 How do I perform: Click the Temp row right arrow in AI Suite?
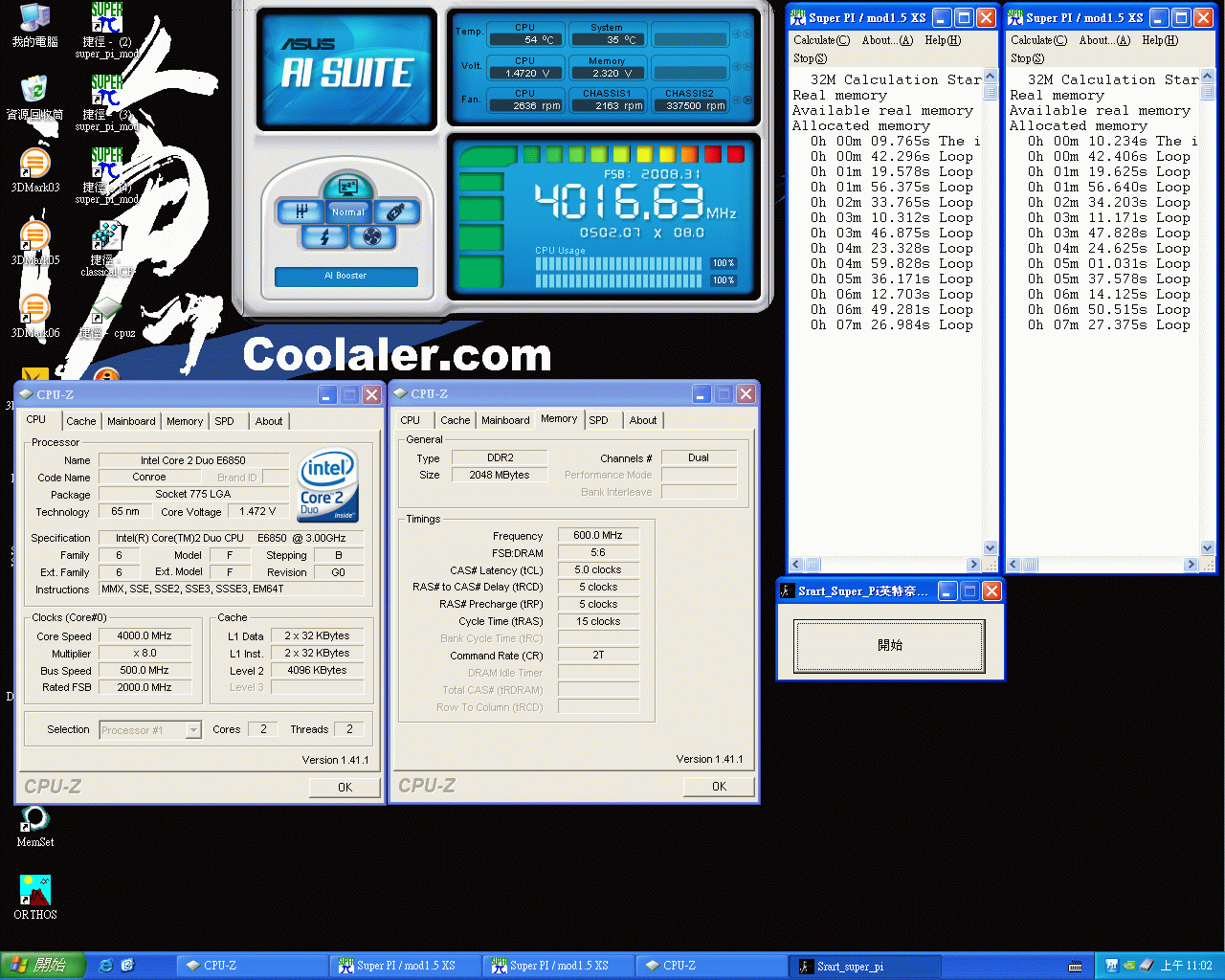(747, 34)
